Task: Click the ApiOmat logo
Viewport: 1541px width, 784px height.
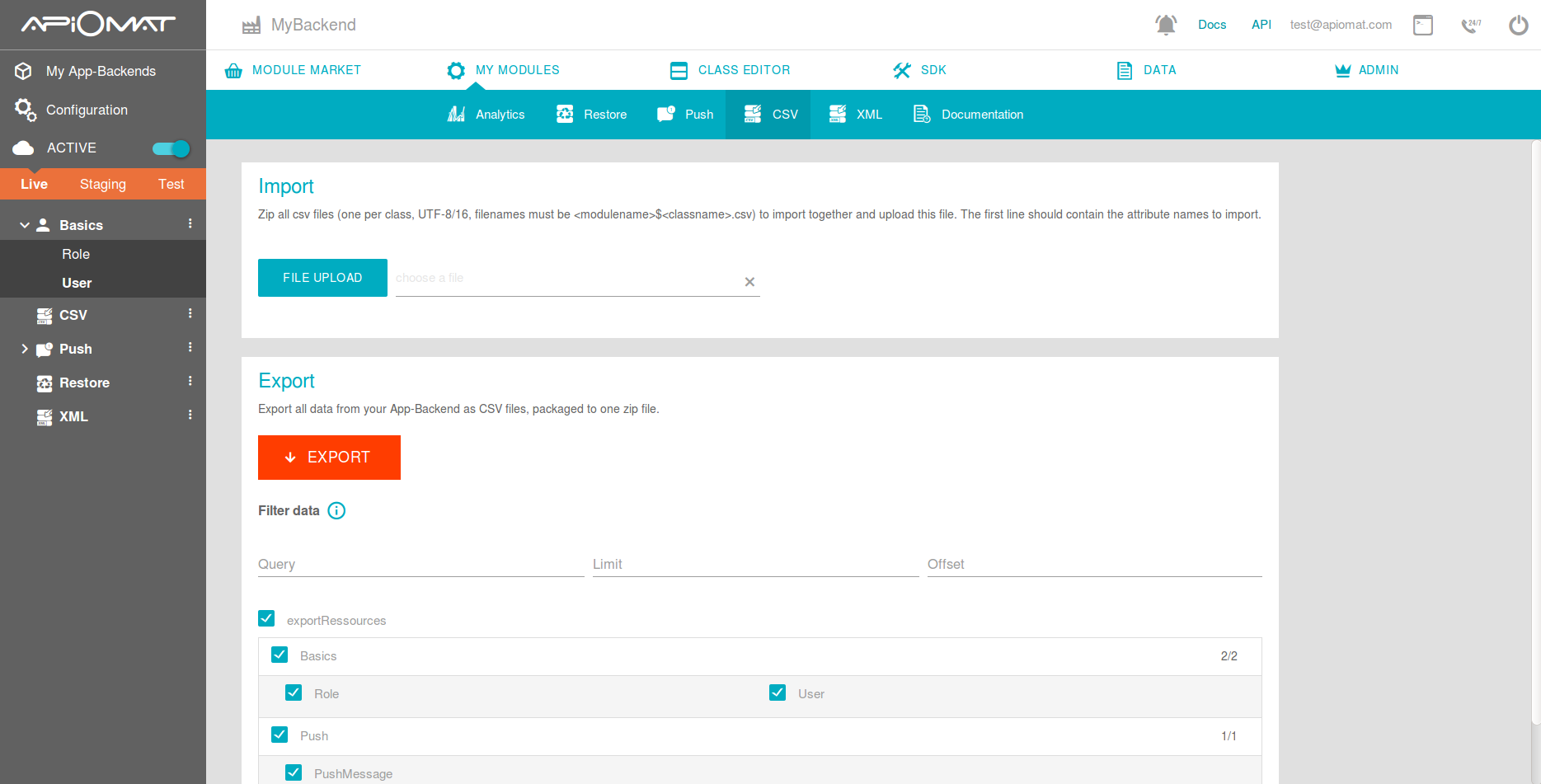Action: [x=98, y=24]
